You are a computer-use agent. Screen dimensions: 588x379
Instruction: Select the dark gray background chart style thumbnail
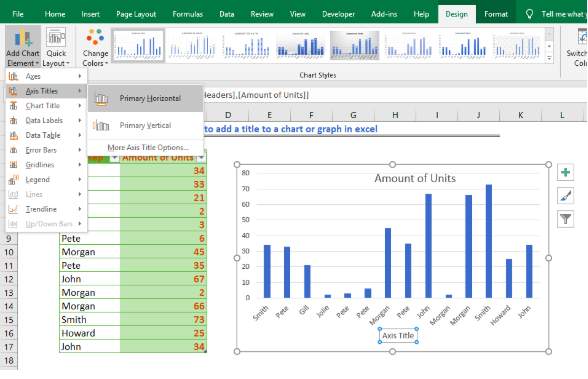pyautogui.click(x=354, y=46)
